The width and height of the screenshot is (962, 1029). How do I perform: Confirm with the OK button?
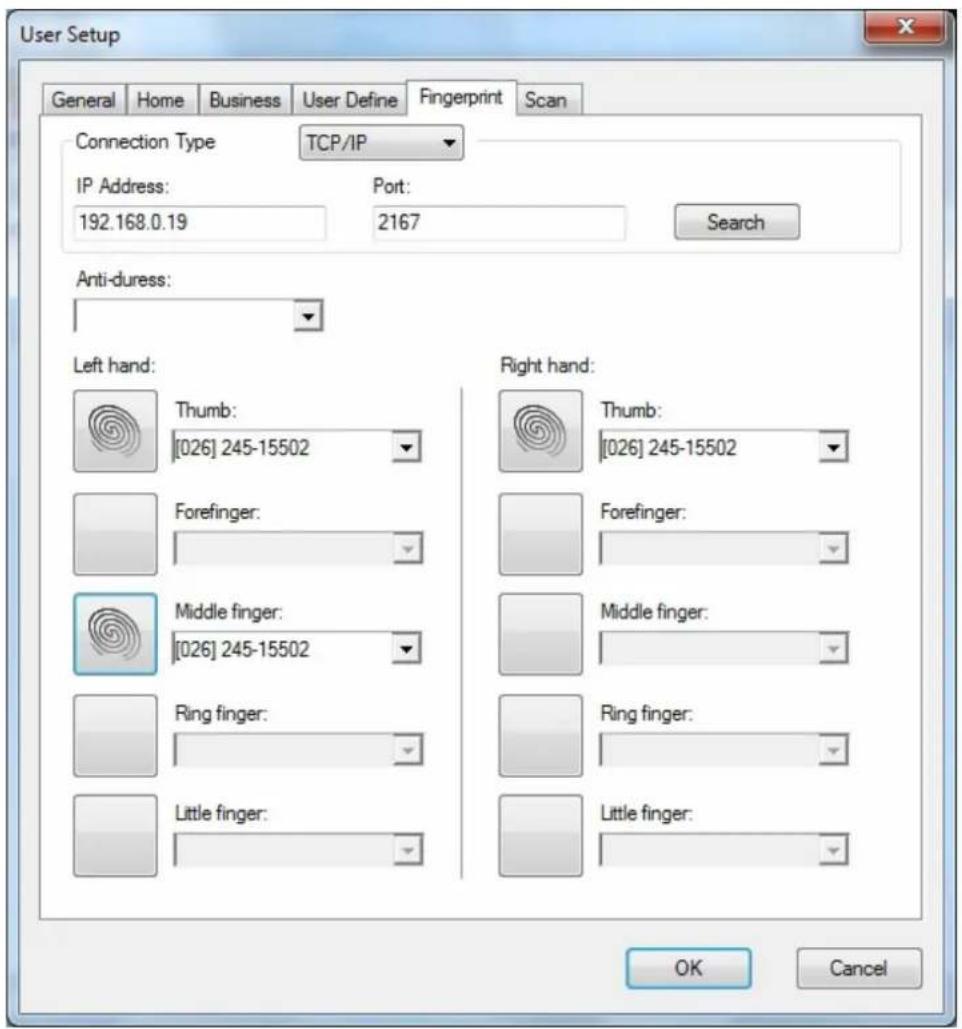pyautogui.click(x=688, y=968)
